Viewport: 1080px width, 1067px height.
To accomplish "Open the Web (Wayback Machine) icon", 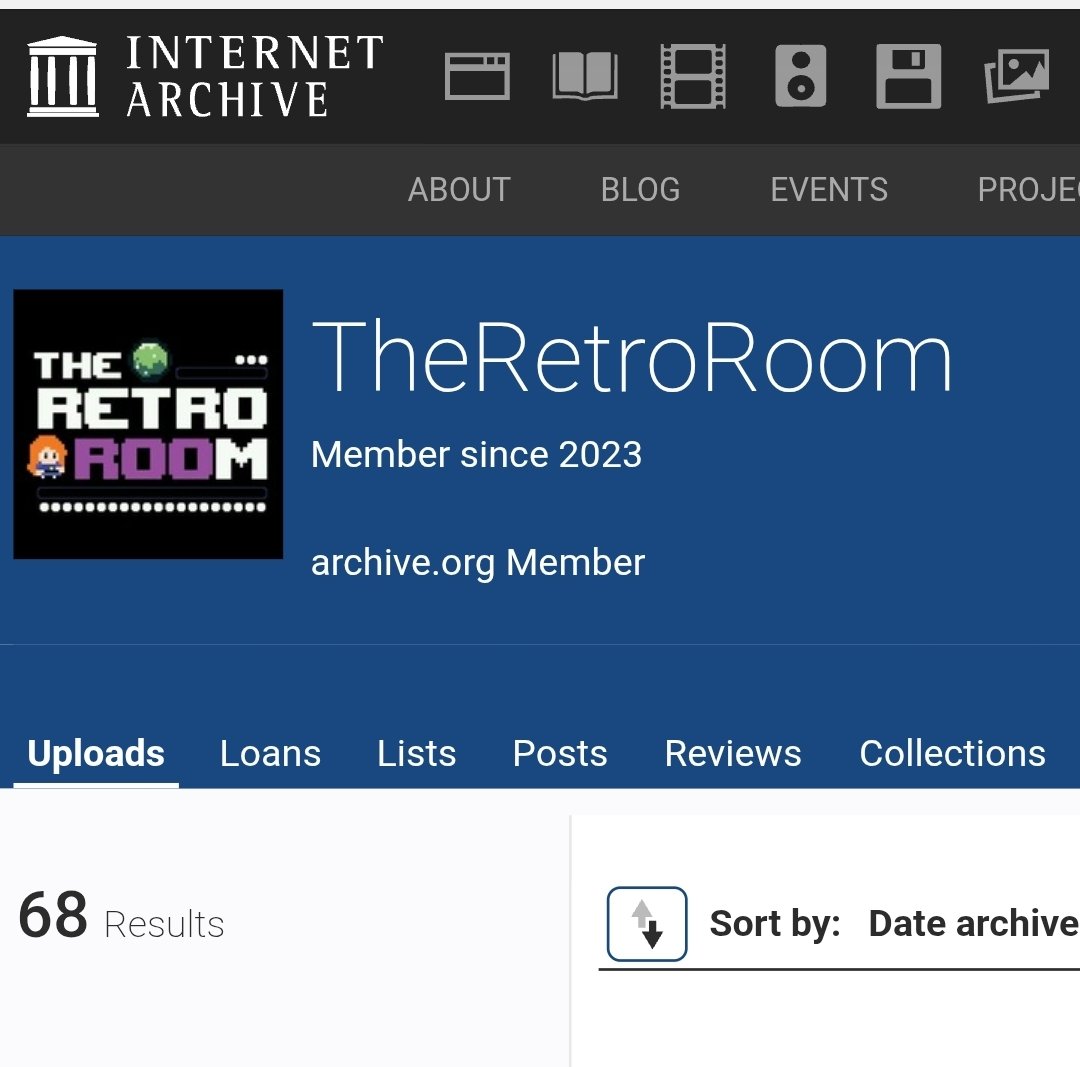I will (477, 76).
